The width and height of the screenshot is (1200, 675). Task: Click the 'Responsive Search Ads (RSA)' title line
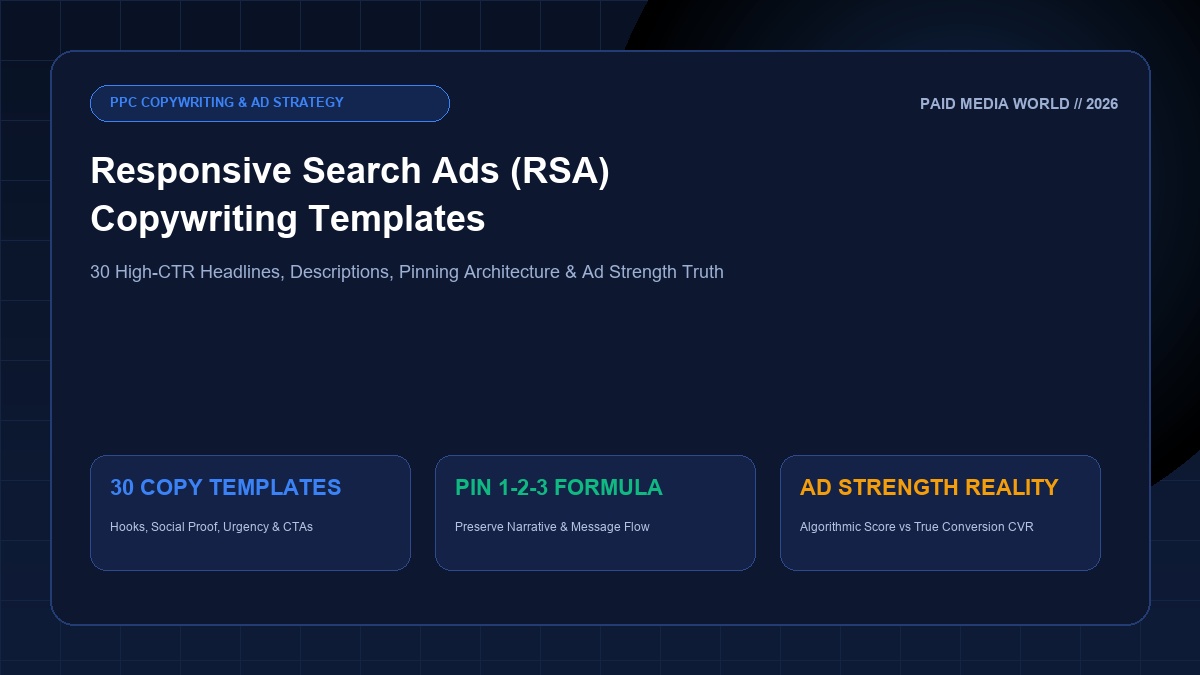click(x=350, y=171)
